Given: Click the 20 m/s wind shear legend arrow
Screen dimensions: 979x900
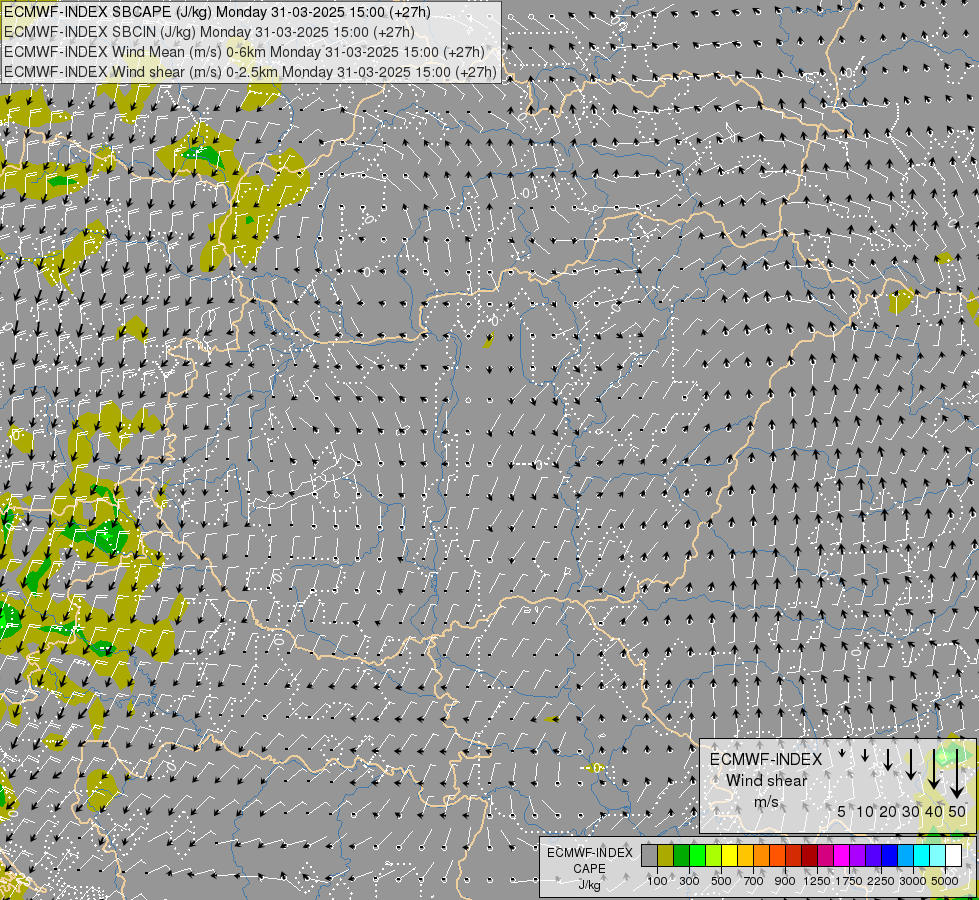Looking at the screenshot, I should 888,759.
